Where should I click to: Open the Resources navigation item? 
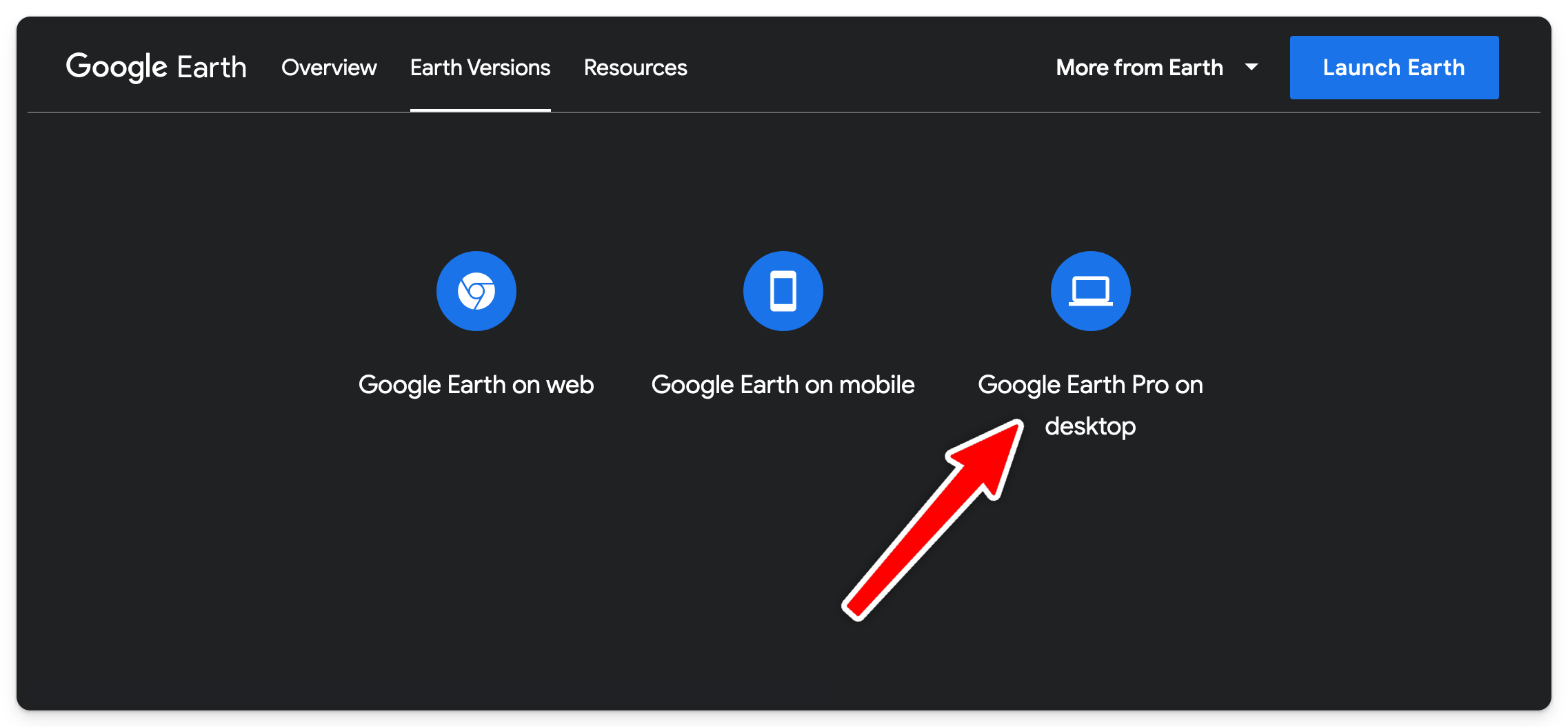coord(634,67)
